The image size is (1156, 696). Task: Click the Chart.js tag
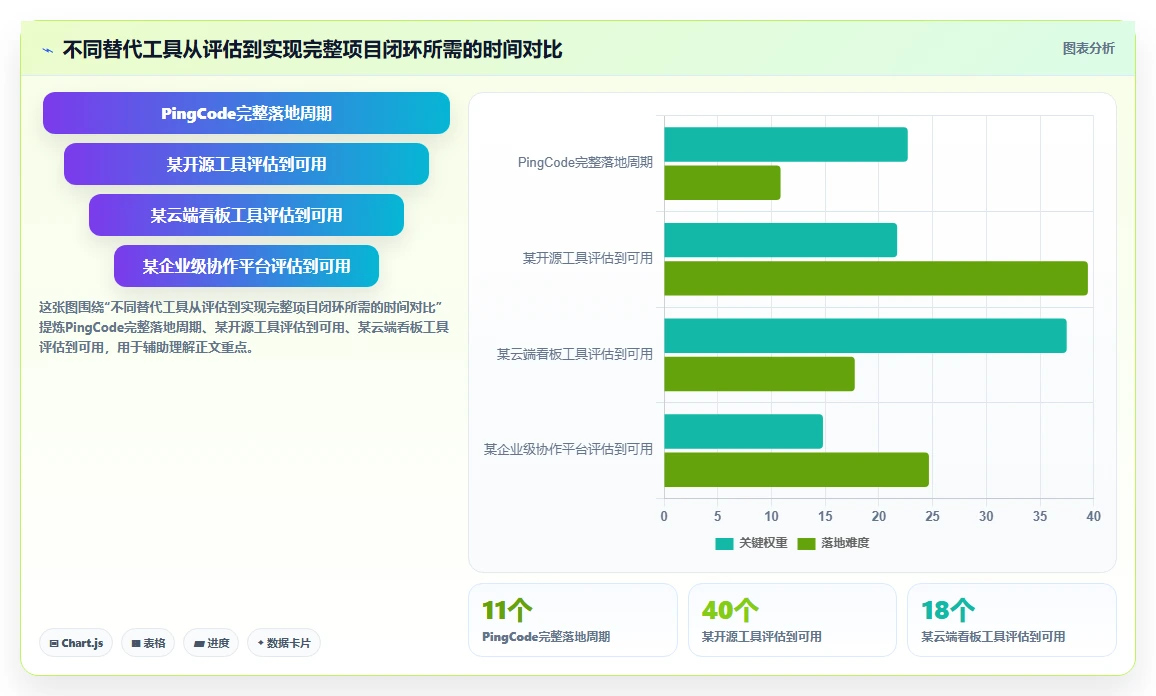pos(76,643)
